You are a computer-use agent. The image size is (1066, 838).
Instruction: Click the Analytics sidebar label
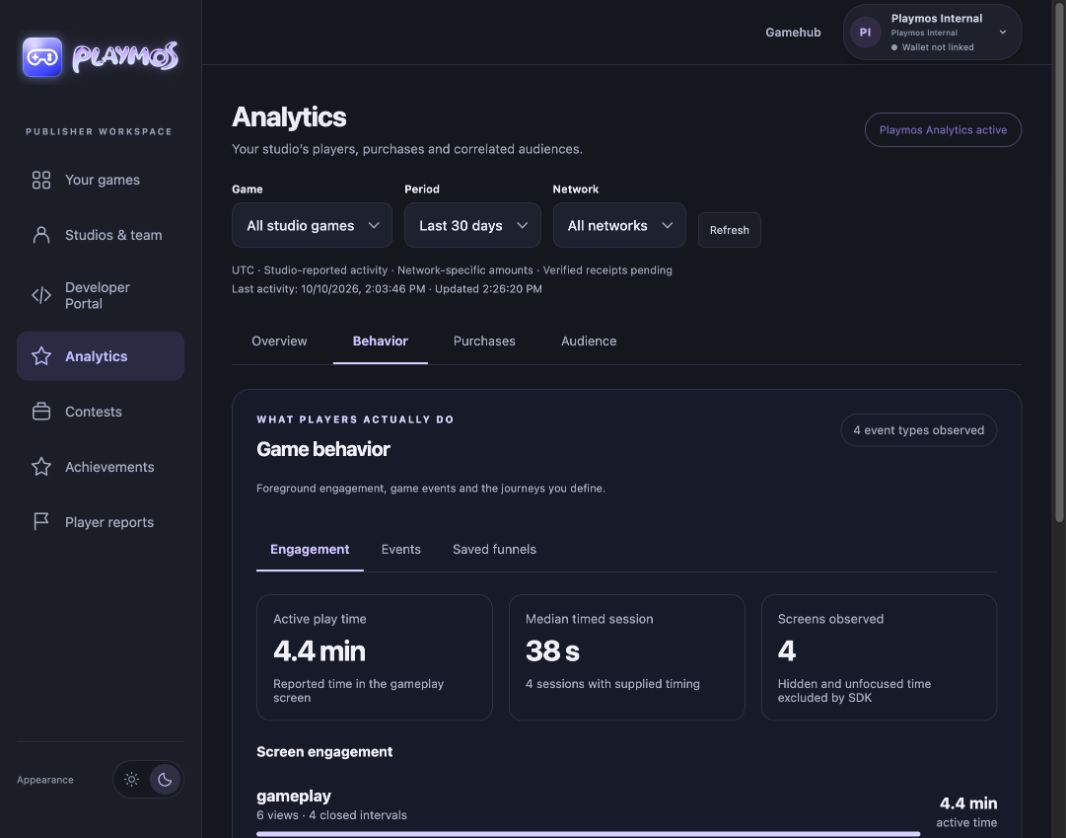[x=96, y=356]
